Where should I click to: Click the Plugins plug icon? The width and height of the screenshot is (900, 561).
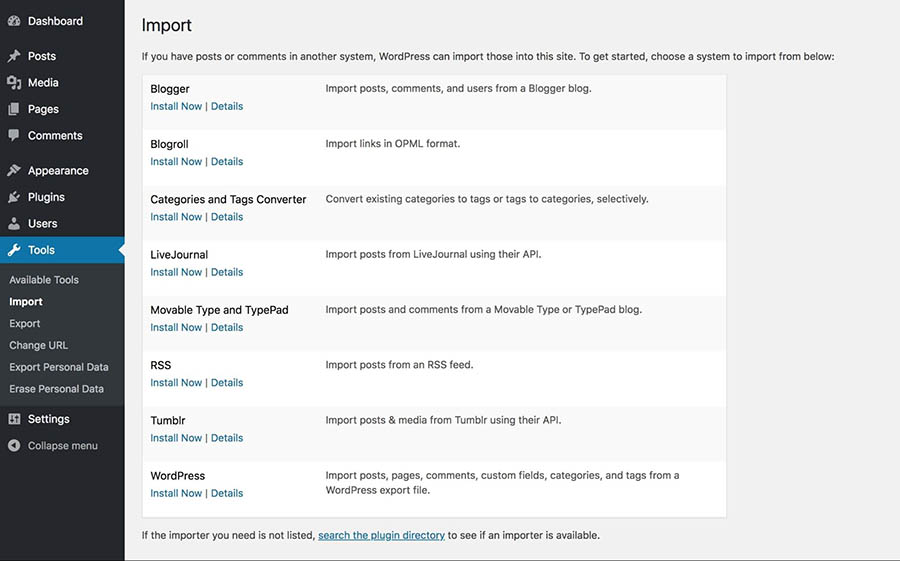pyautogui.click(x=14, y=197)
